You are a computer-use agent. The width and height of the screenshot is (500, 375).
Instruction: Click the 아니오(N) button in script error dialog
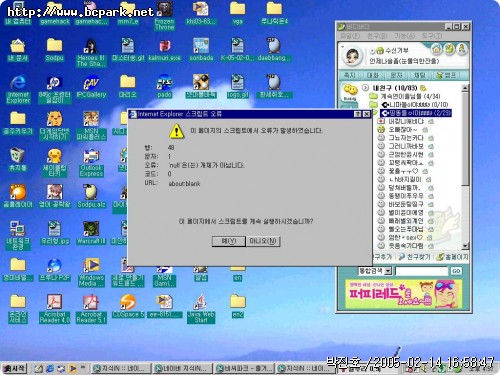263,241
